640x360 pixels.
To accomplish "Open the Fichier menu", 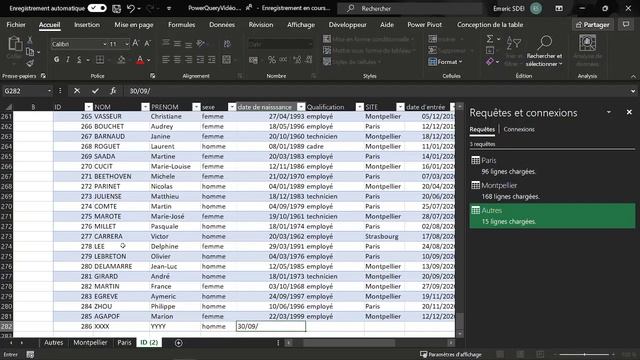I will (x=16, y=25).
